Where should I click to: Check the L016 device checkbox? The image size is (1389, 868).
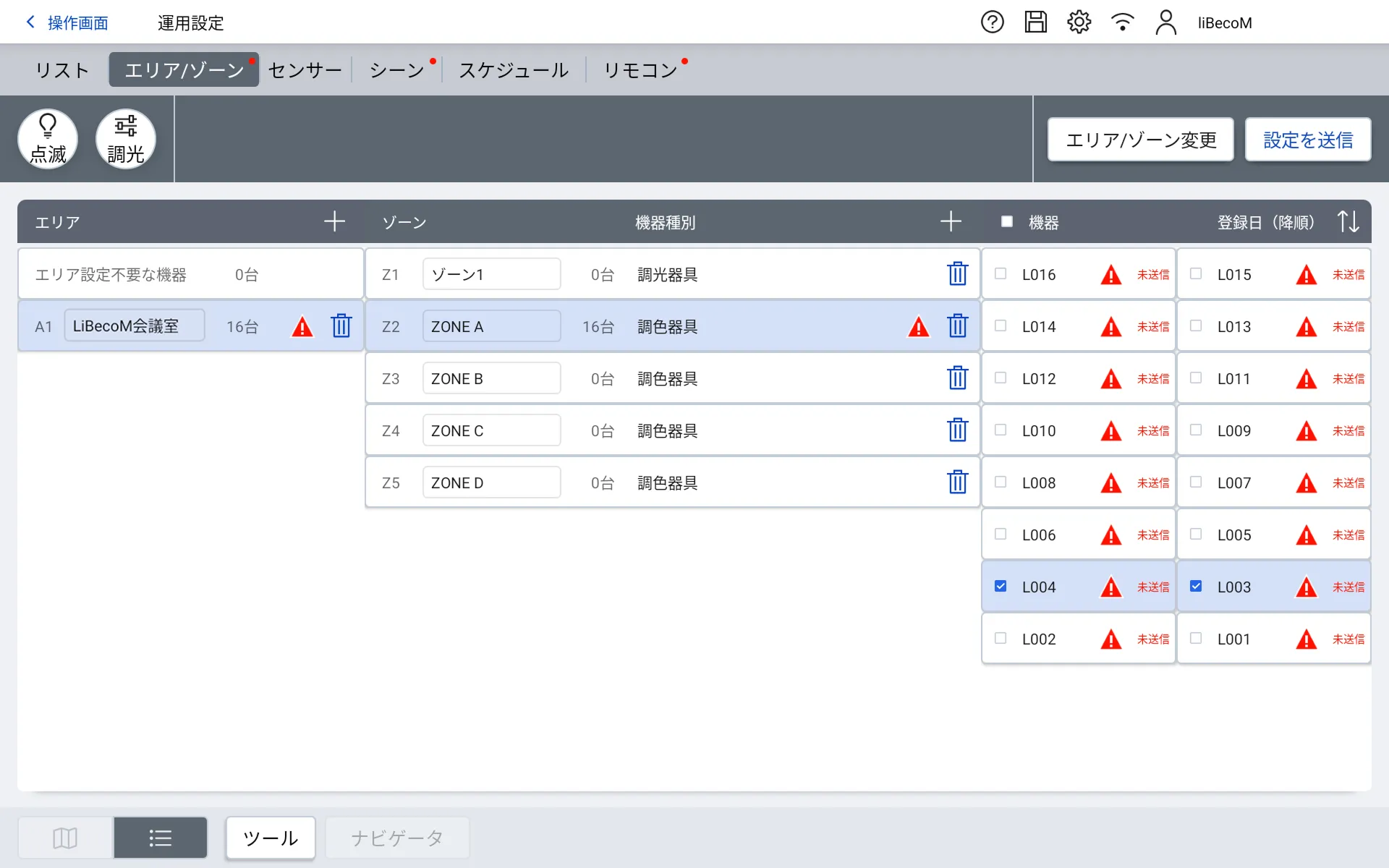coord(1001,273)
